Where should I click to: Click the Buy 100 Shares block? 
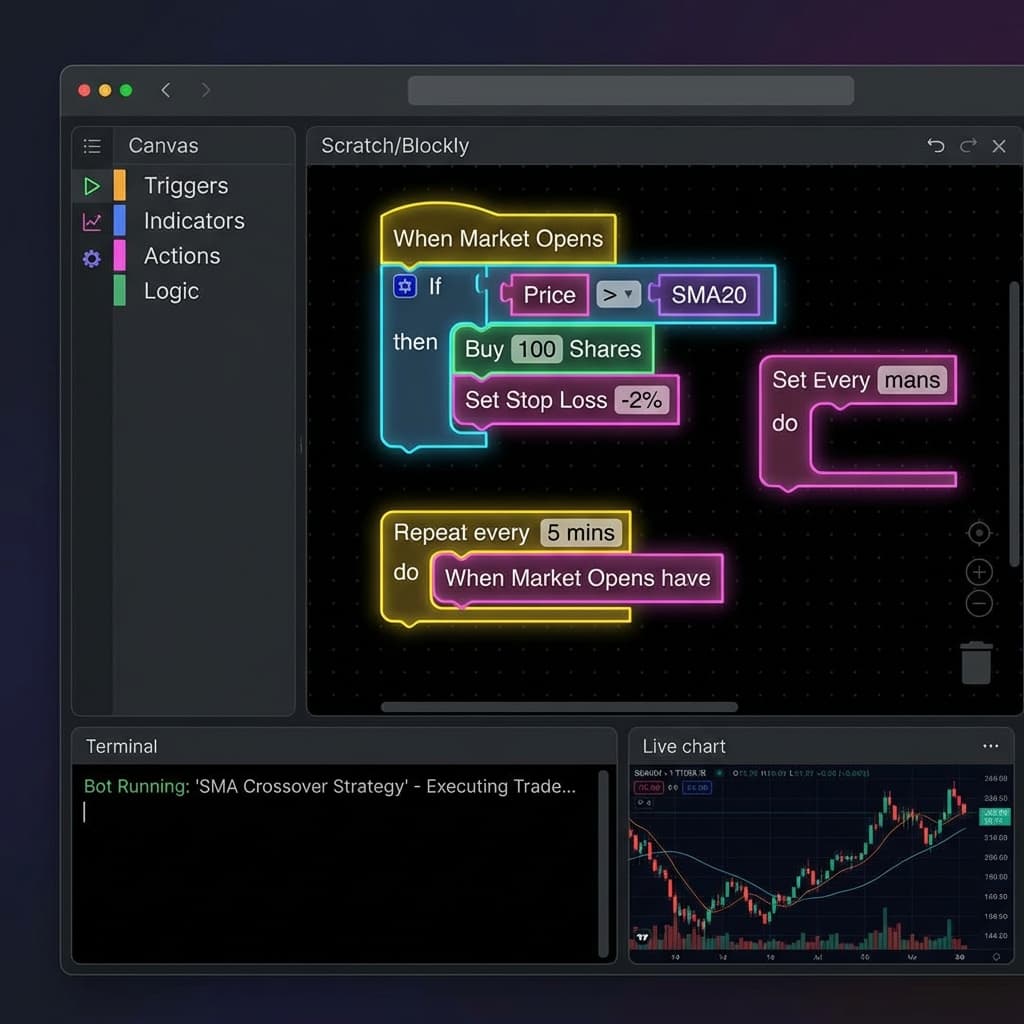(x=551, y=349)
